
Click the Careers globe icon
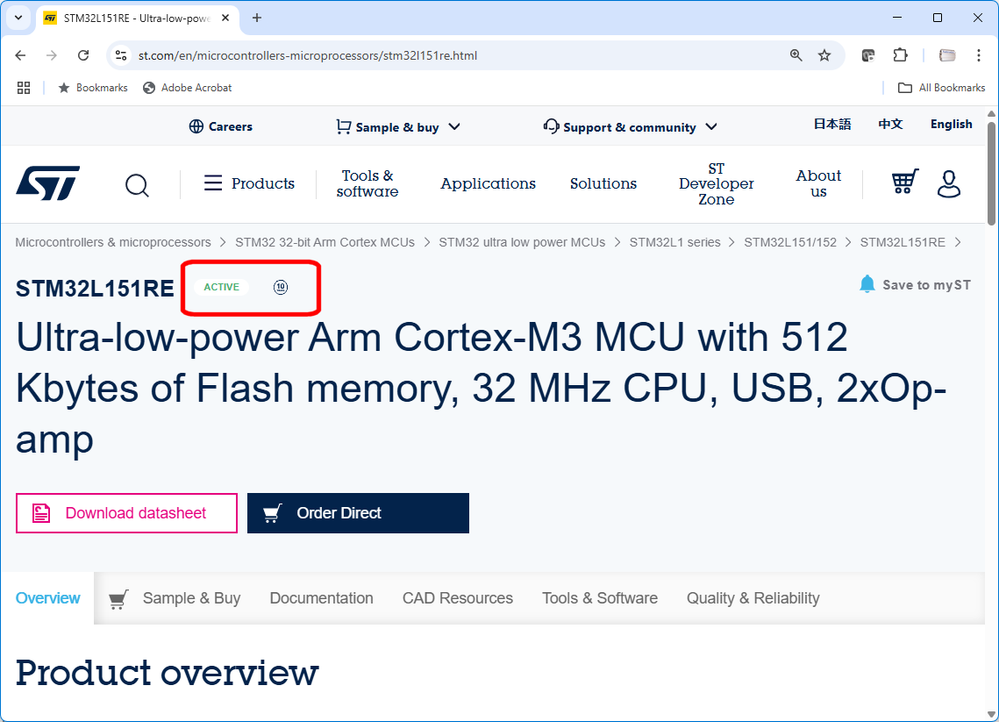[x=196, y=126]
